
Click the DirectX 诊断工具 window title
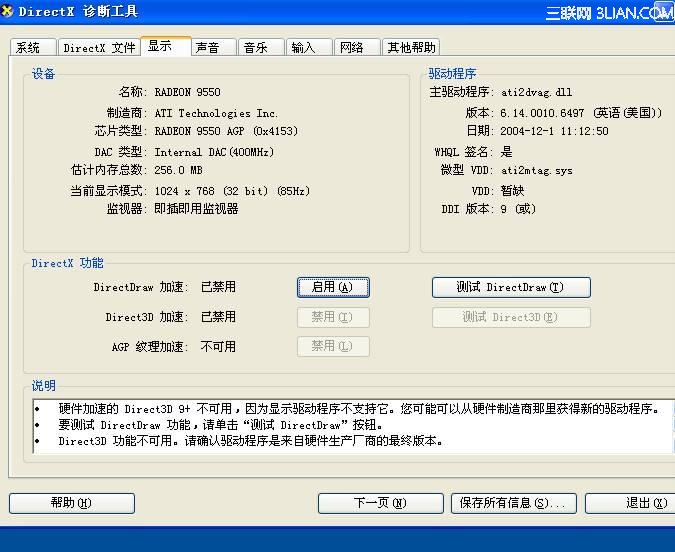point(78,11)
